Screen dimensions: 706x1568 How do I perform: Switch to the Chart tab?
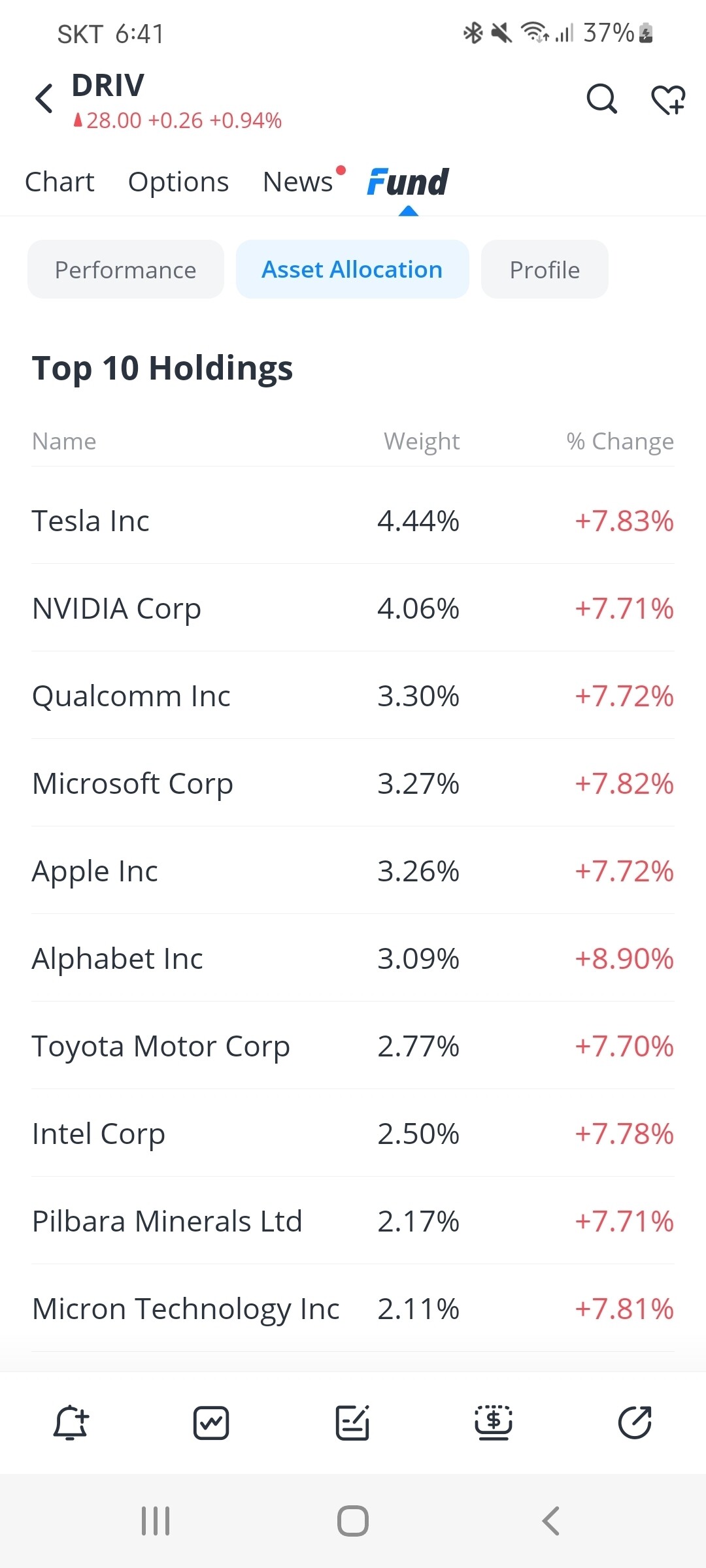[x=59, y=182]
